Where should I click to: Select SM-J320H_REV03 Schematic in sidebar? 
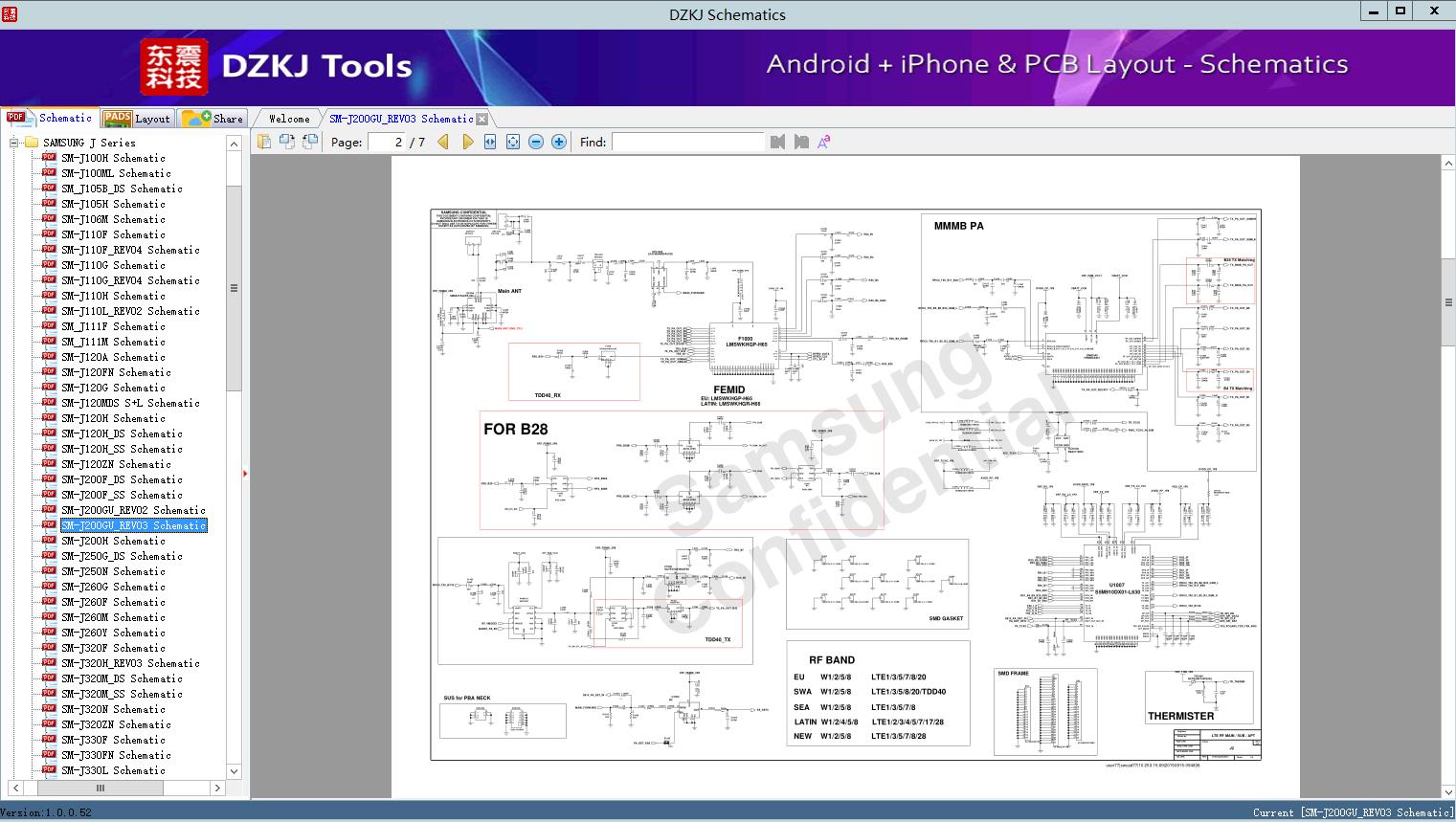(x=130, y=663)
